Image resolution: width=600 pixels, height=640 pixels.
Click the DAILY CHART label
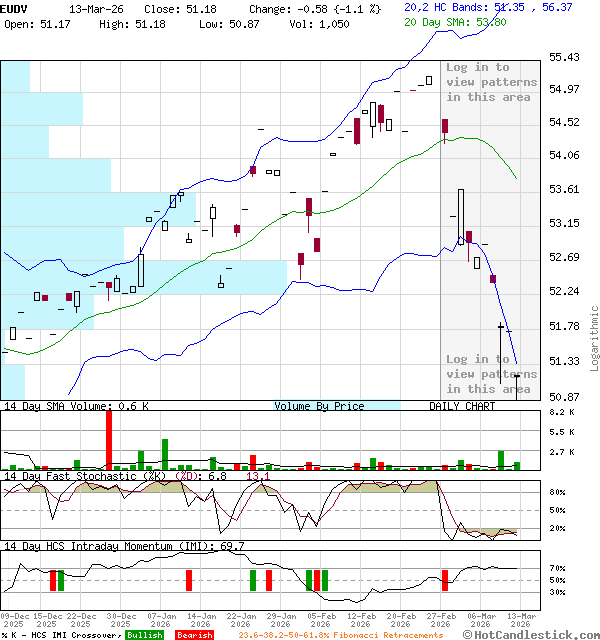point(462,406)
